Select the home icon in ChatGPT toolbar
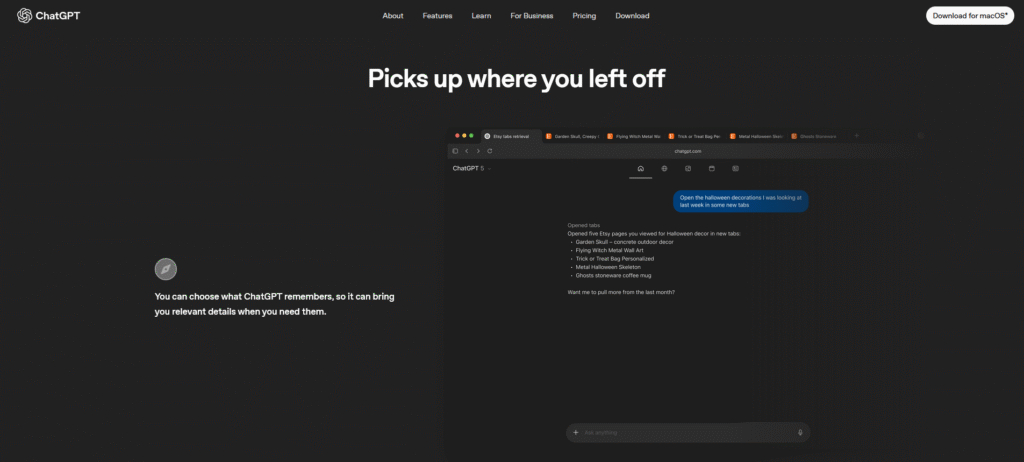This screenshot has height=462, width=1024. 640,168
